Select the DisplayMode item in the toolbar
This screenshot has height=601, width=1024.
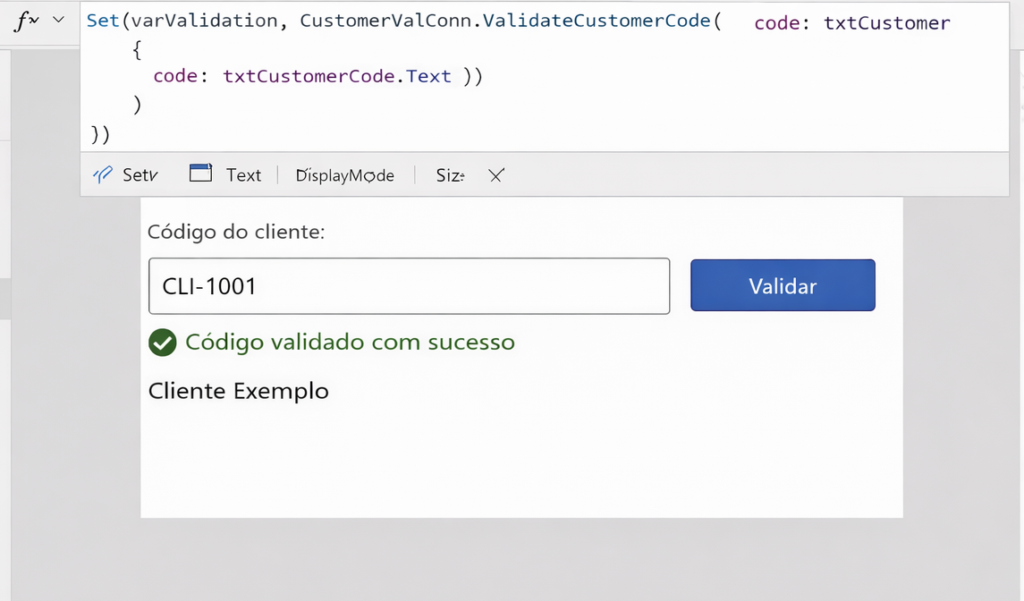click(344, 175)
